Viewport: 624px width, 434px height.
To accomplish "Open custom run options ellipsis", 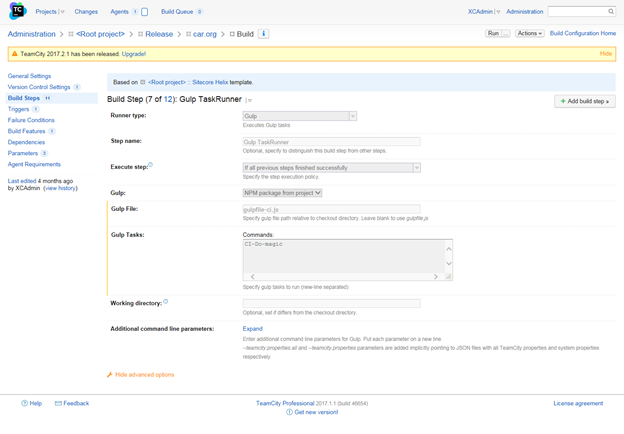I will click(x=505, y=33).
